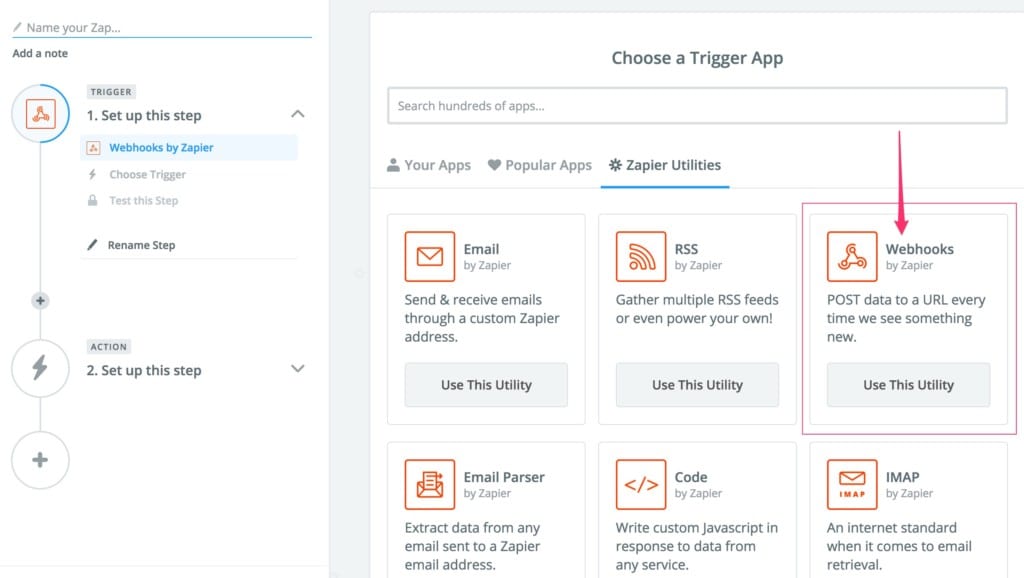This screenshot has width=1024, height=578.
Task: Use the Email utility button
Action: [x=486, y=385]
